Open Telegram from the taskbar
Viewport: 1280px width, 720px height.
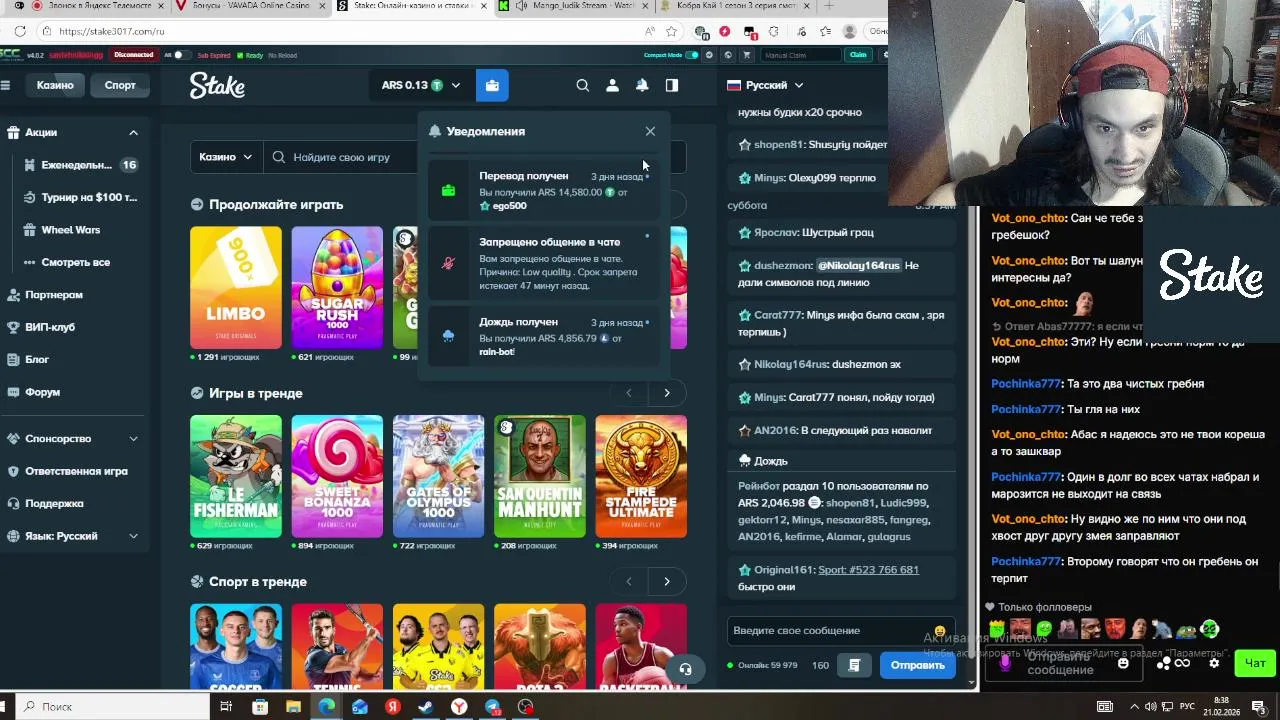[x=492, y=707]
